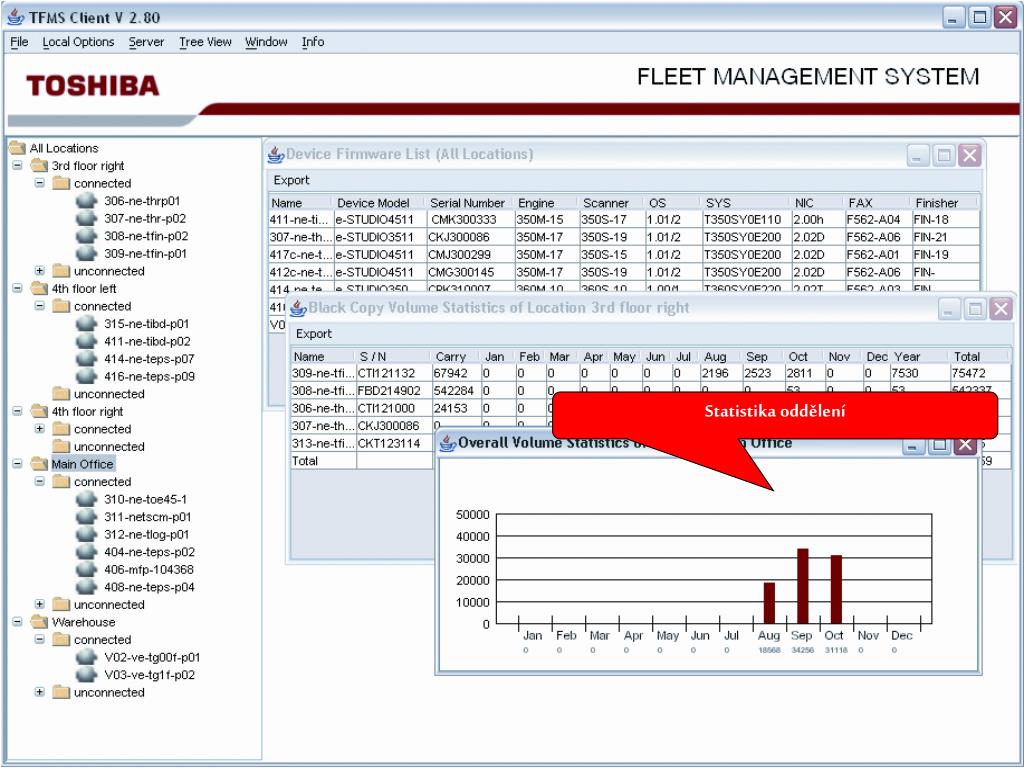Screen dimensions: 1024x768
Task: Select device icon for 310-ne-toe45-1
Action: click(x=86, y=499)
